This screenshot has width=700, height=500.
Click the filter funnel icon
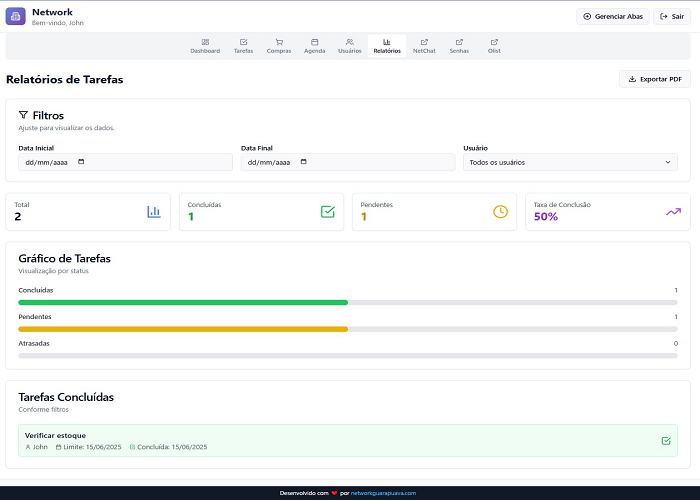pyautogui.click(x=23, y=115)
